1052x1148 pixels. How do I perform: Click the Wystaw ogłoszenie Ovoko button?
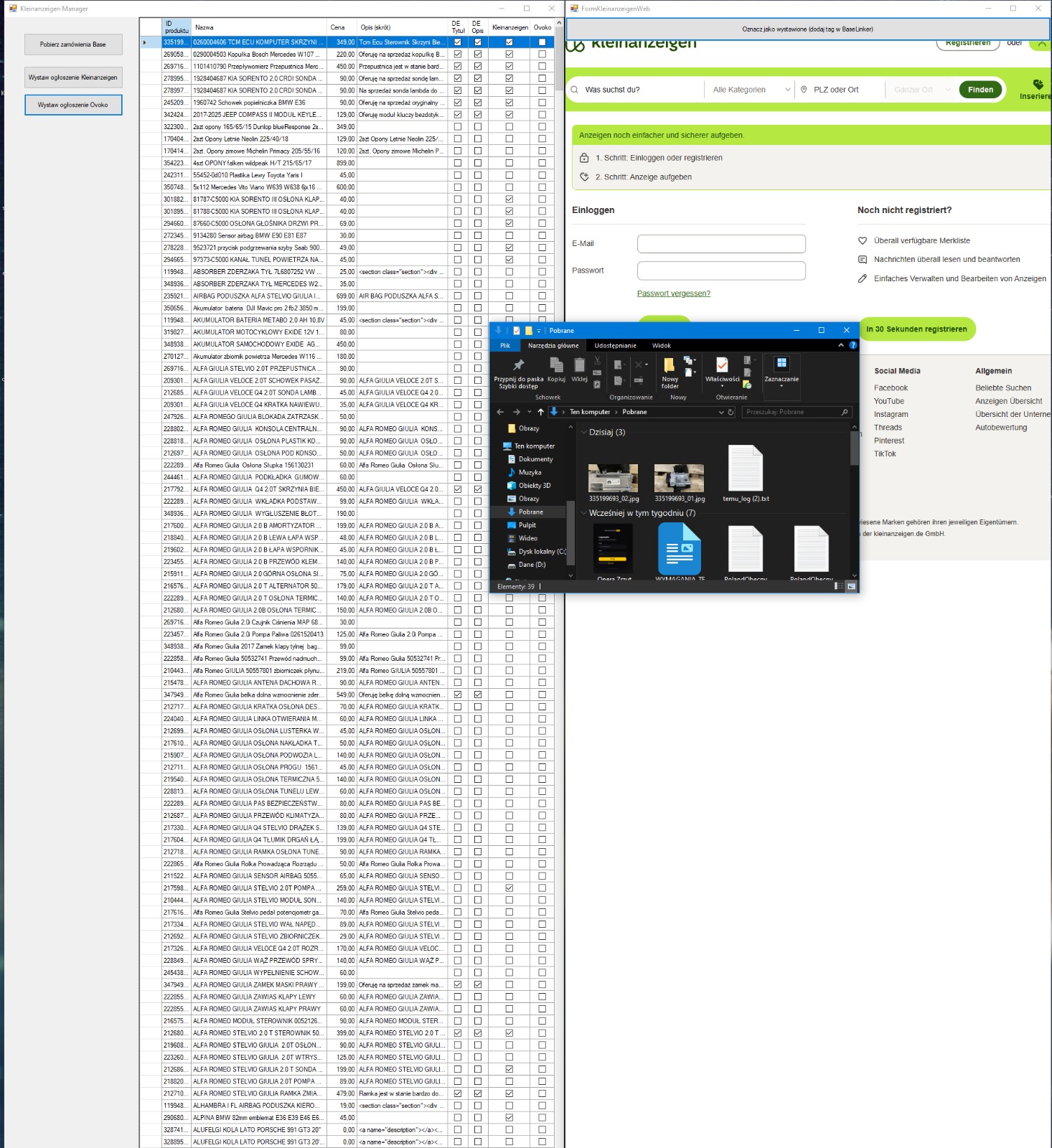[73, 105]
